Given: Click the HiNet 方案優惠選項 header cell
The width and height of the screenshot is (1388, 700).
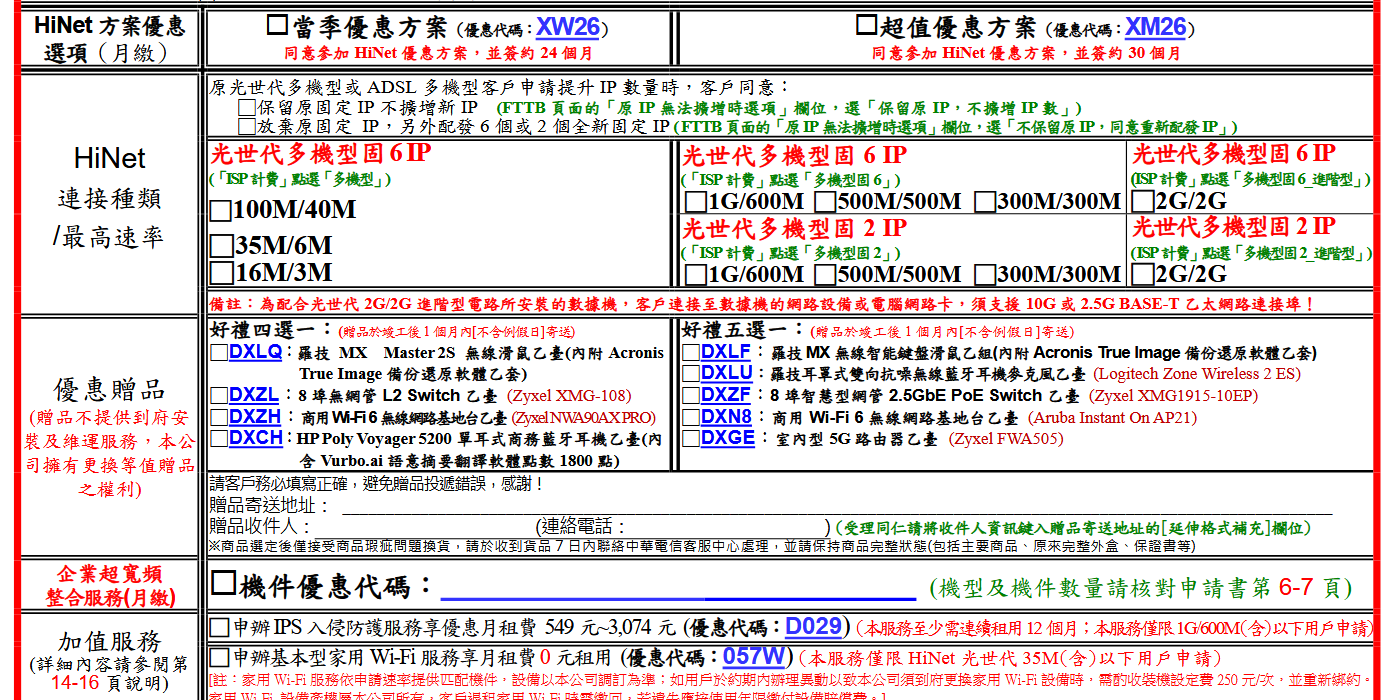Looking at the screenshot, I should (x=110, y=39).
